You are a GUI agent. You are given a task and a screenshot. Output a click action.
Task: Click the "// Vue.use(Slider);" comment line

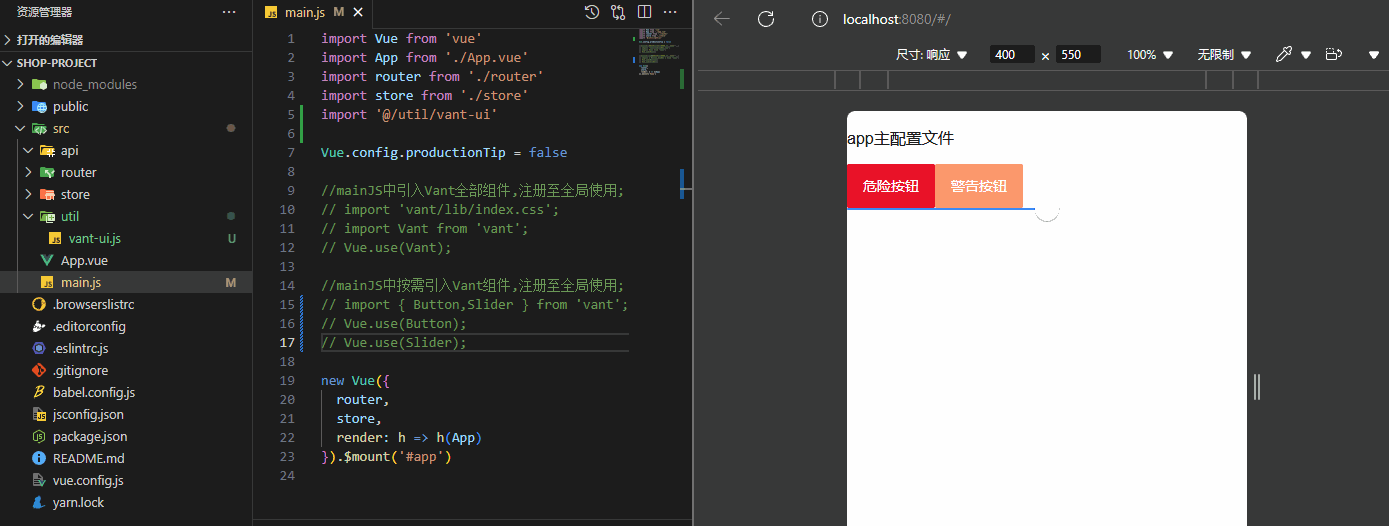[394, 343]
